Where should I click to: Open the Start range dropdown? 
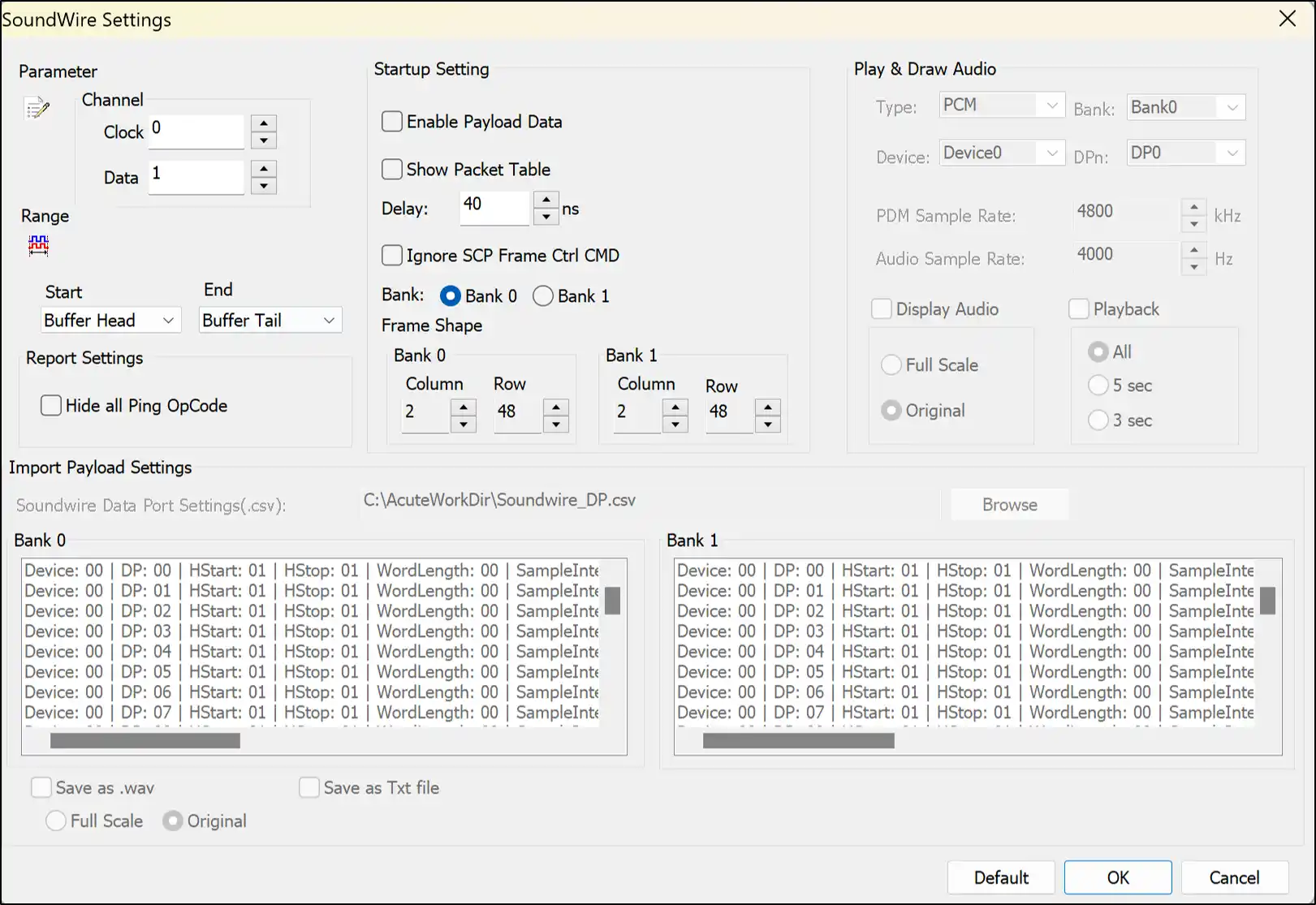tap(110, 321)
